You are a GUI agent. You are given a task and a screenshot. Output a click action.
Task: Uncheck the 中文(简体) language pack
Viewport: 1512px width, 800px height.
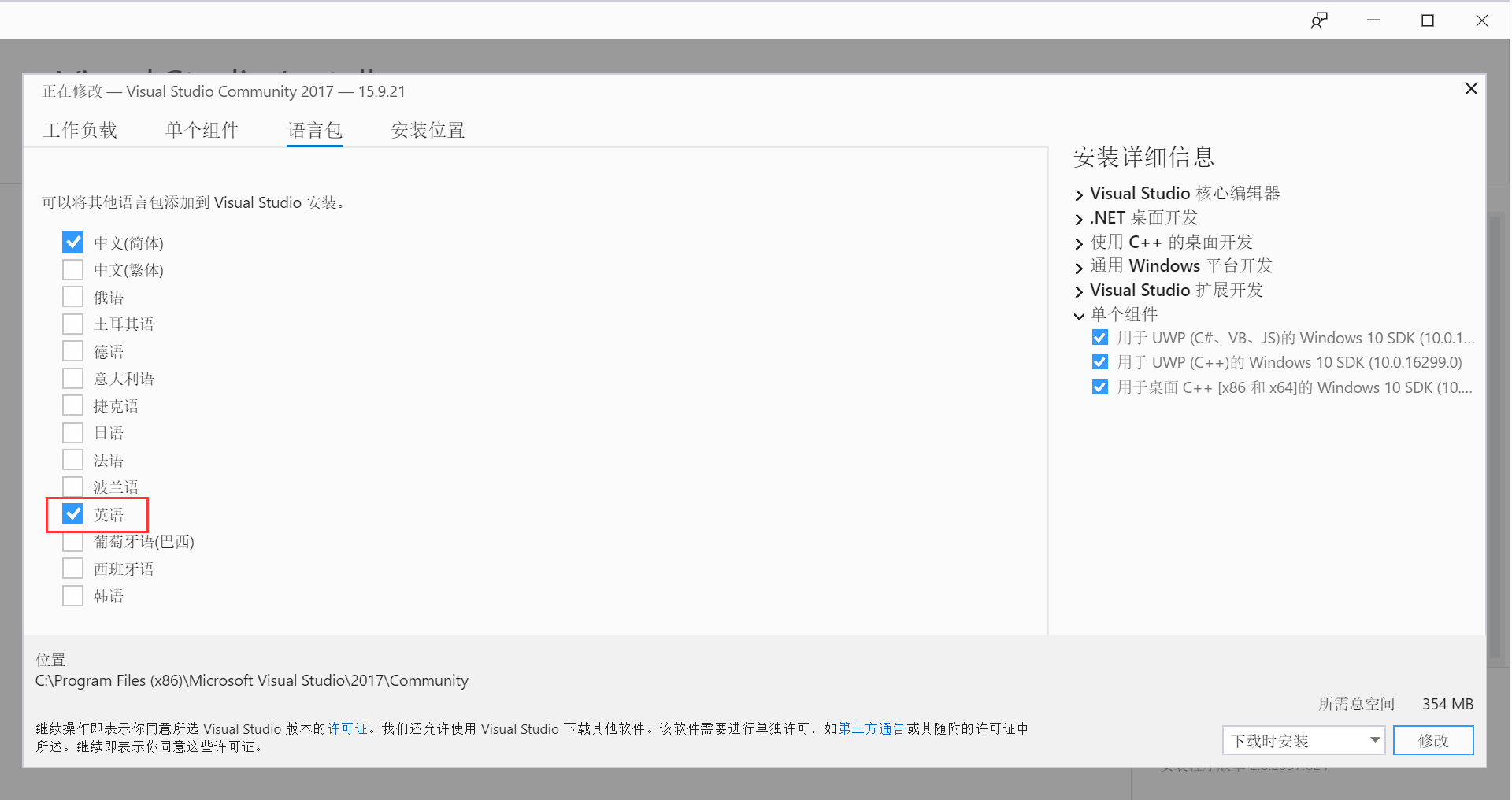tap(72, 243)
